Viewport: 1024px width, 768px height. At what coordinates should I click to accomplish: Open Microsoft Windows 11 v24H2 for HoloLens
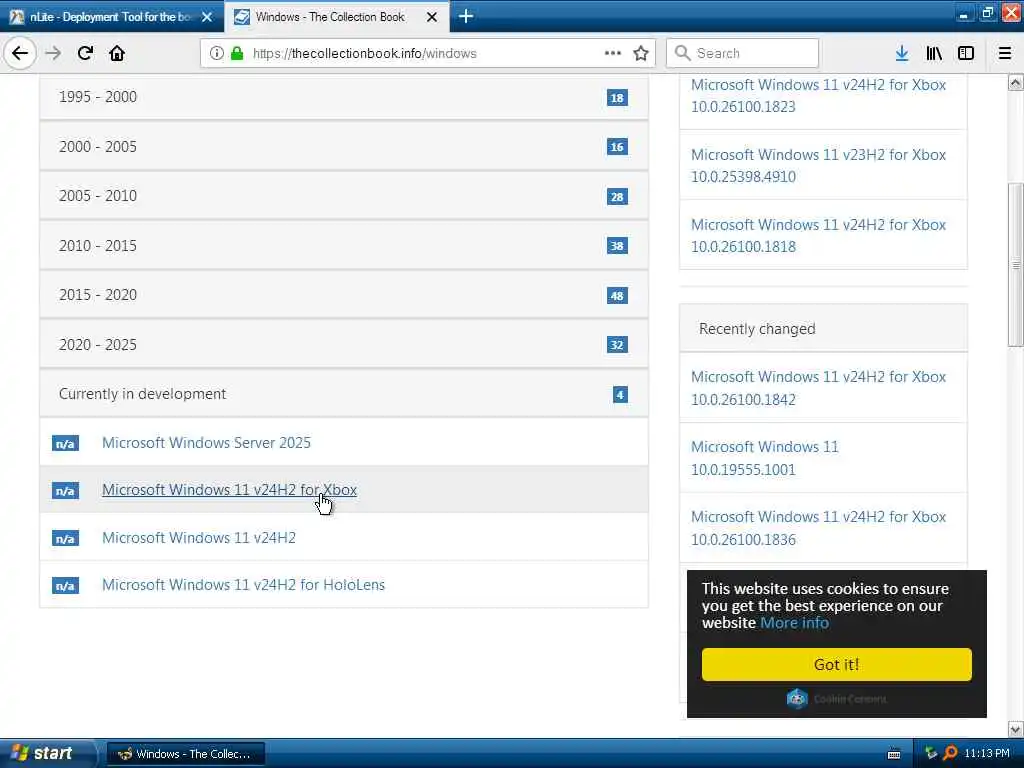[x=243, y=584]
